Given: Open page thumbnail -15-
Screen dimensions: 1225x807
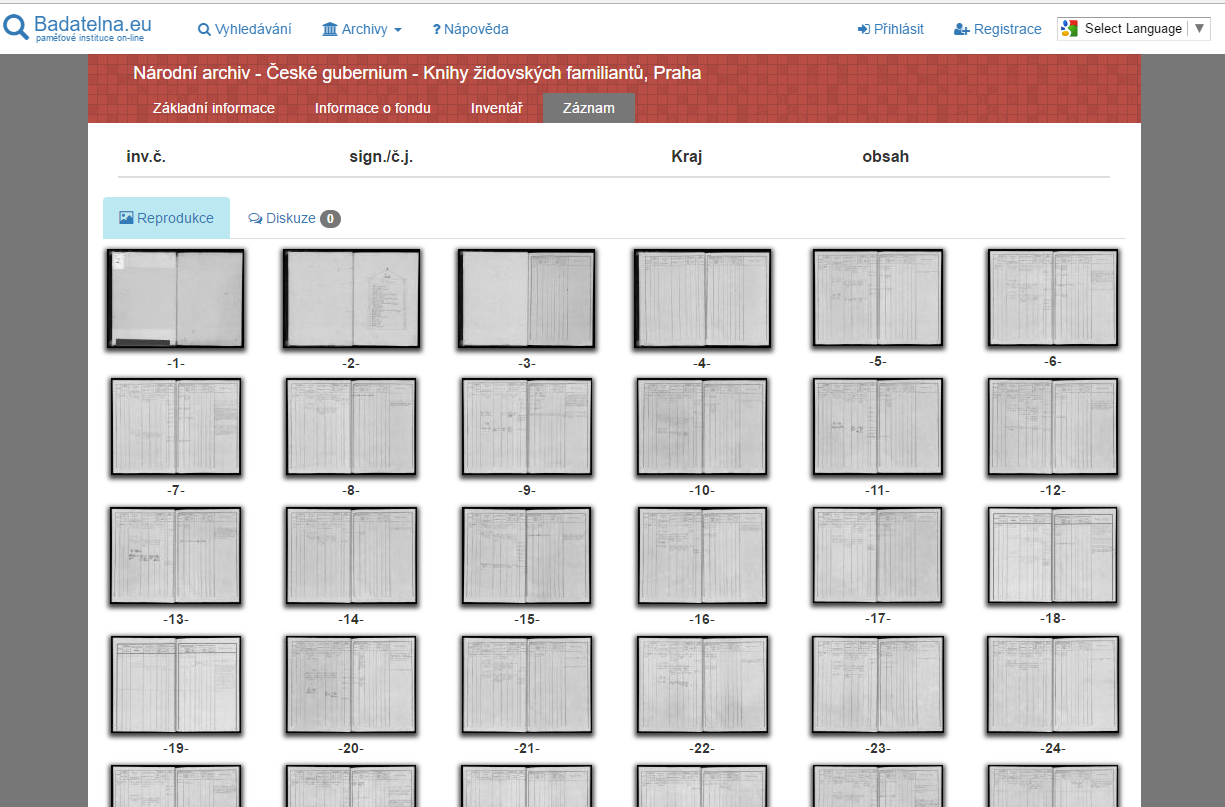Looking at the screenshot, I should [x=527, y=556].
